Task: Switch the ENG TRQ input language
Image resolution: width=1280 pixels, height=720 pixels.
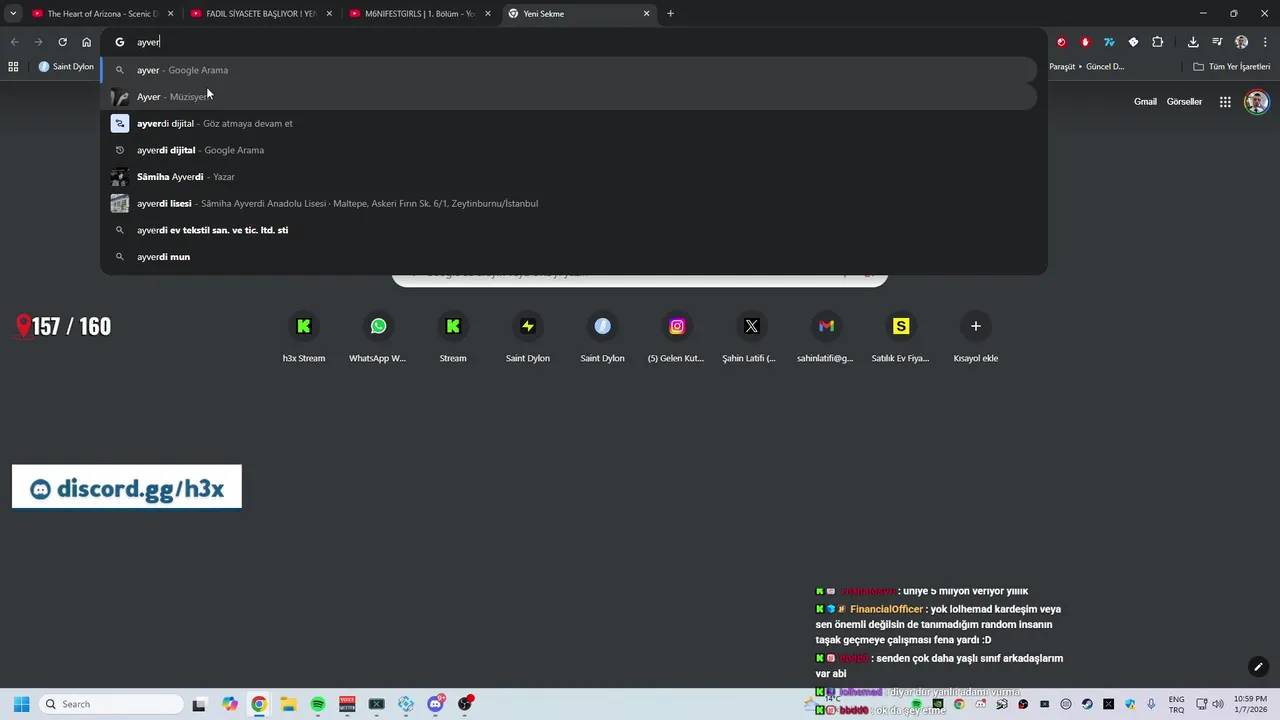Action: pyautogui.click(x=1176, y=704)
